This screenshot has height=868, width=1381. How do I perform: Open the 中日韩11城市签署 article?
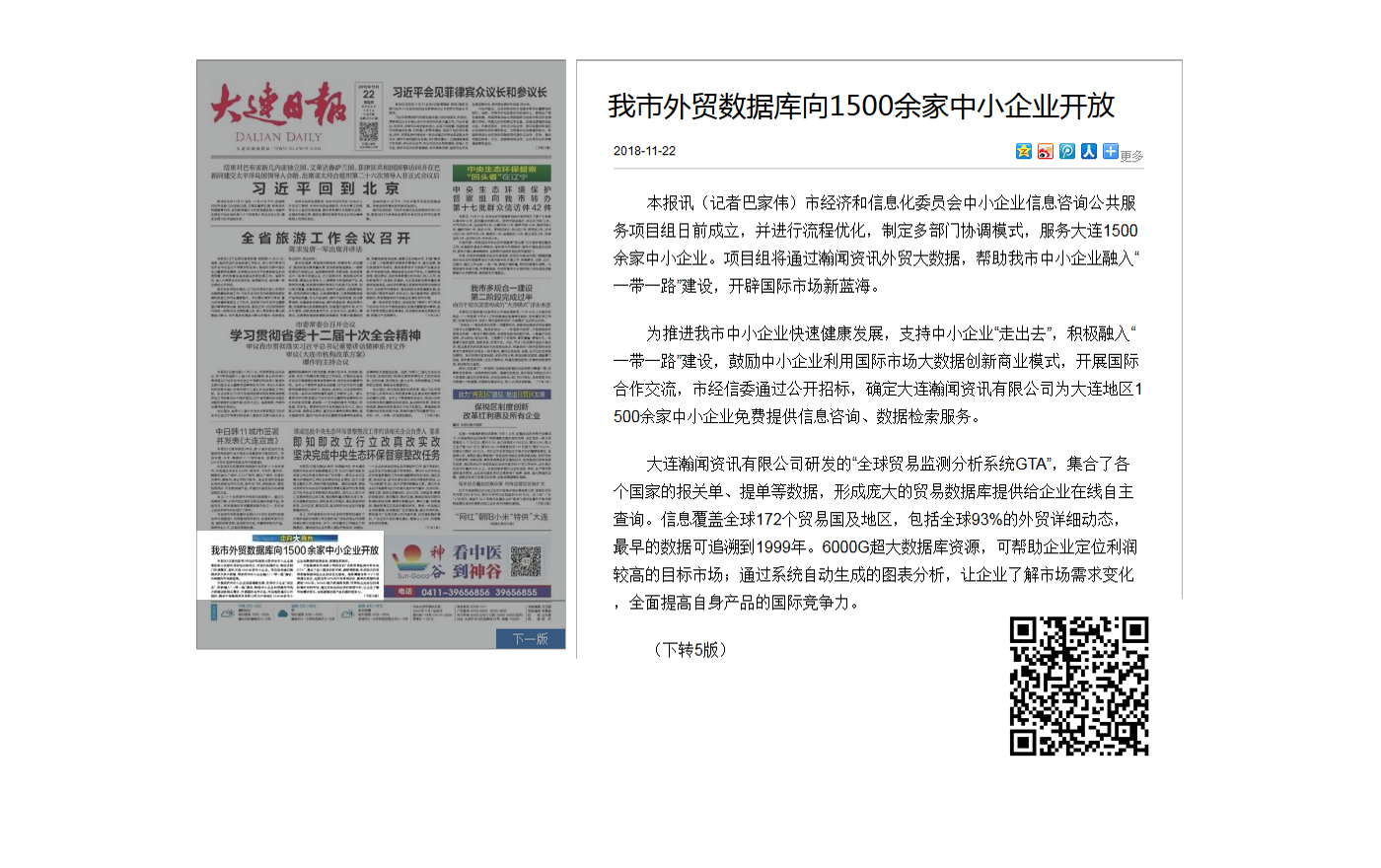click(247, 436)
